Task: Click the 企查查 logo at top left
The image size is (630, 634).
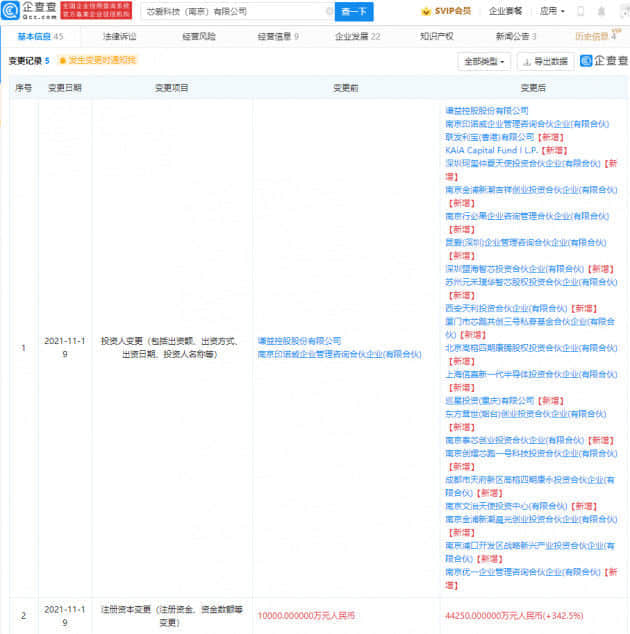Action: (x=29, y=11)
